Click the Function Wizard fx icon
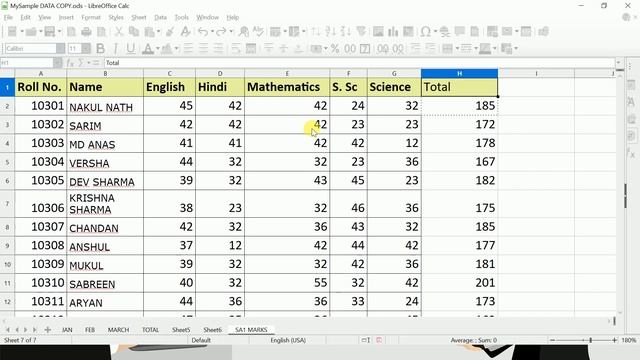The width and height of the screenshot is (640, 360). click(x=70, y=63)
